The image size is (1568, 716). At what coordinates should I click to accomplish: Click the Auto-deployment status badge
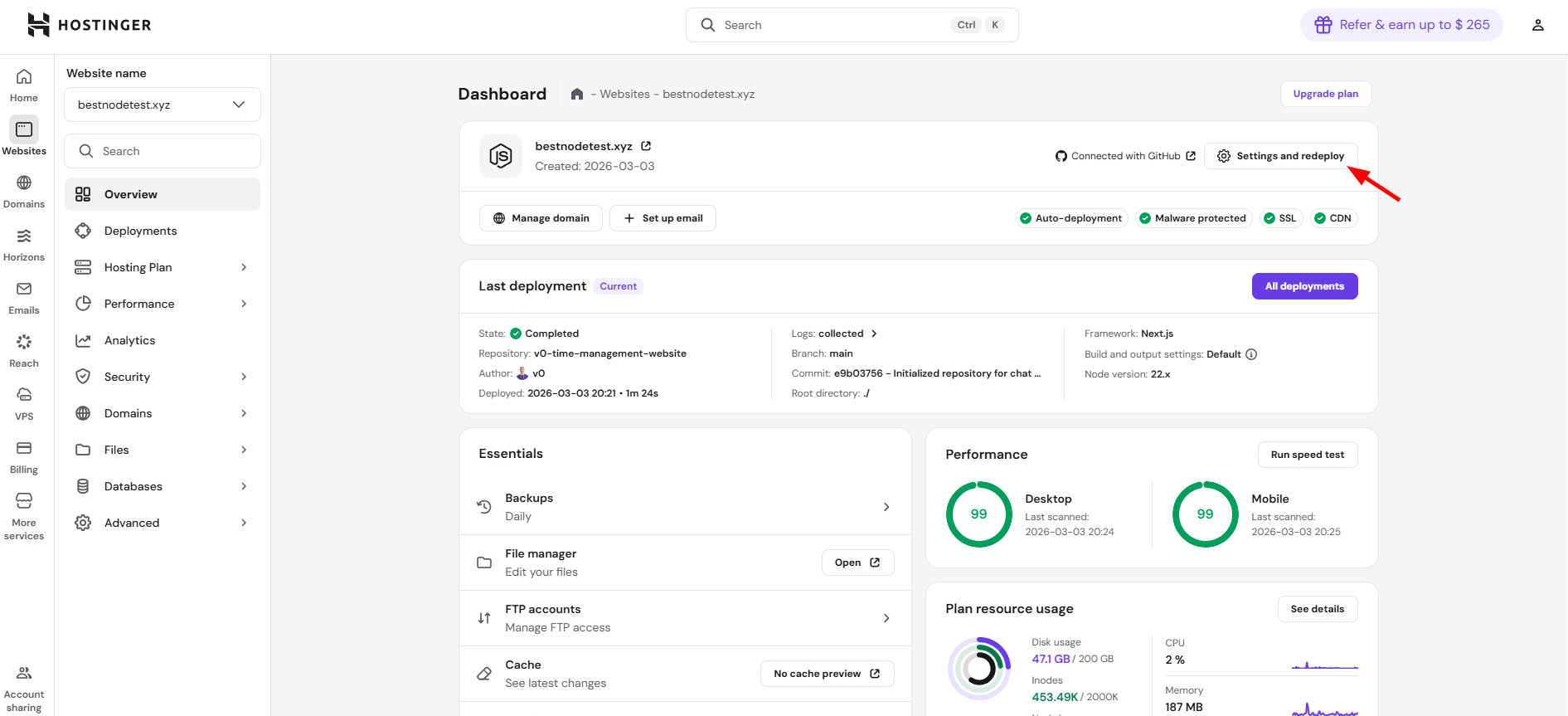click(1071, 218)
